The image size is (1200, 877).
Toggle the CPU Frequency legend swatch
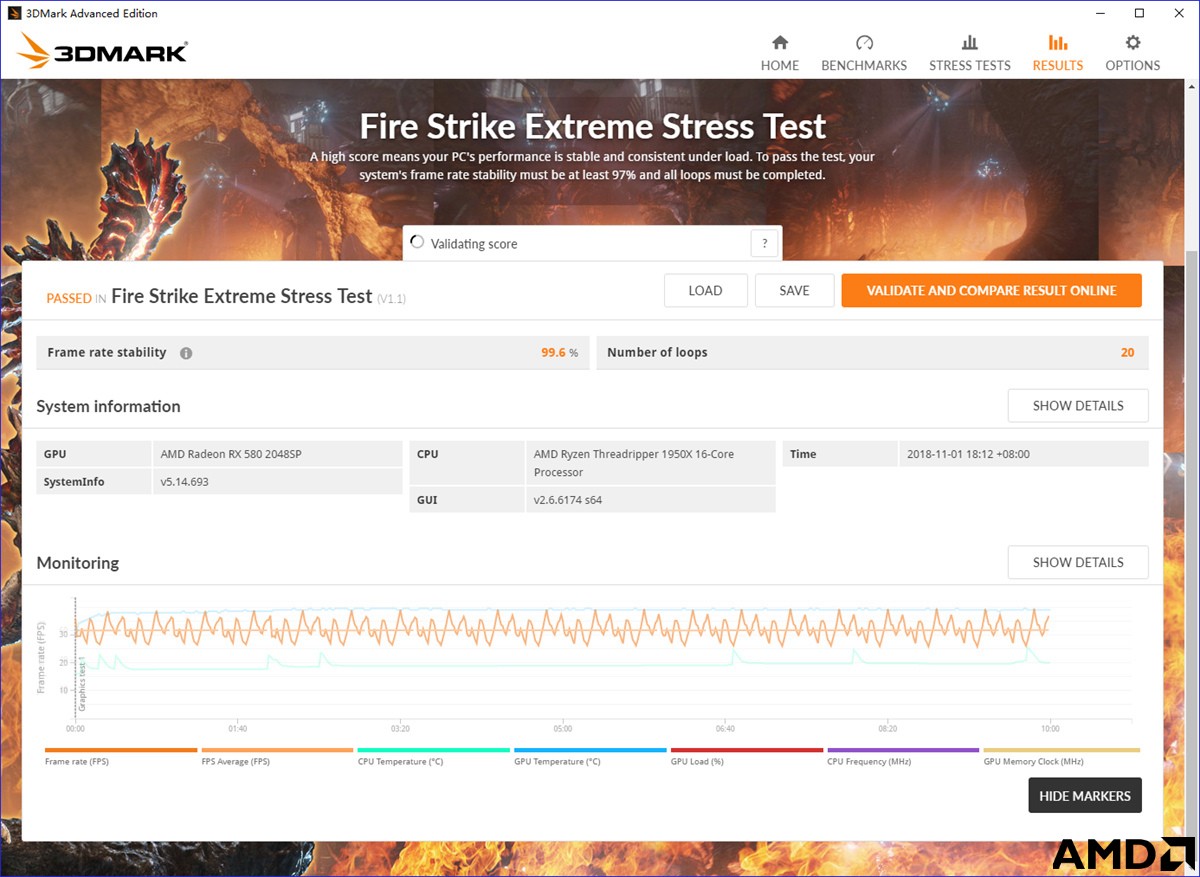(903, 750)
